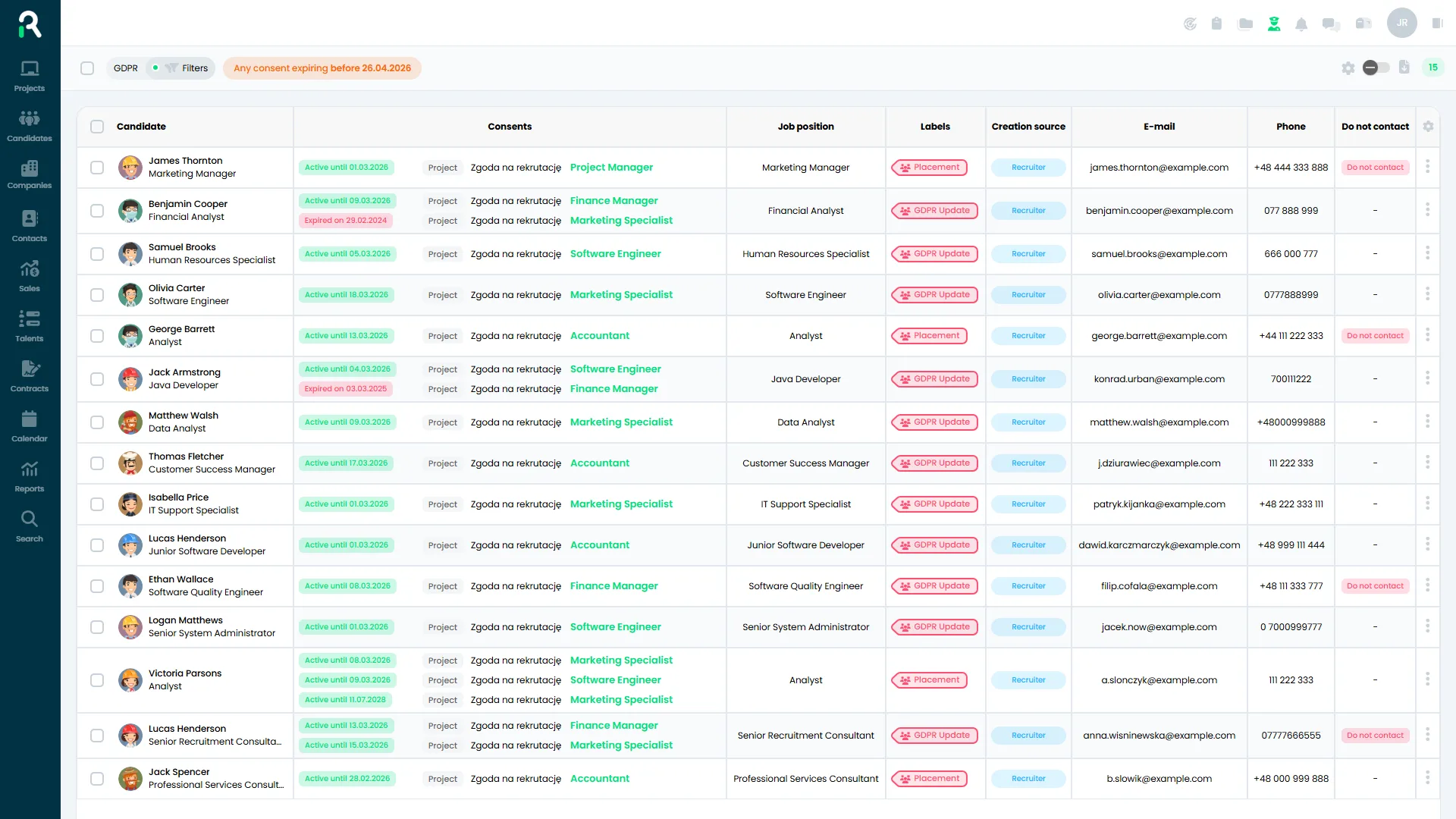Select all rows with the Candidate header checkbox
1456x819 pixels.
point(97,127)
